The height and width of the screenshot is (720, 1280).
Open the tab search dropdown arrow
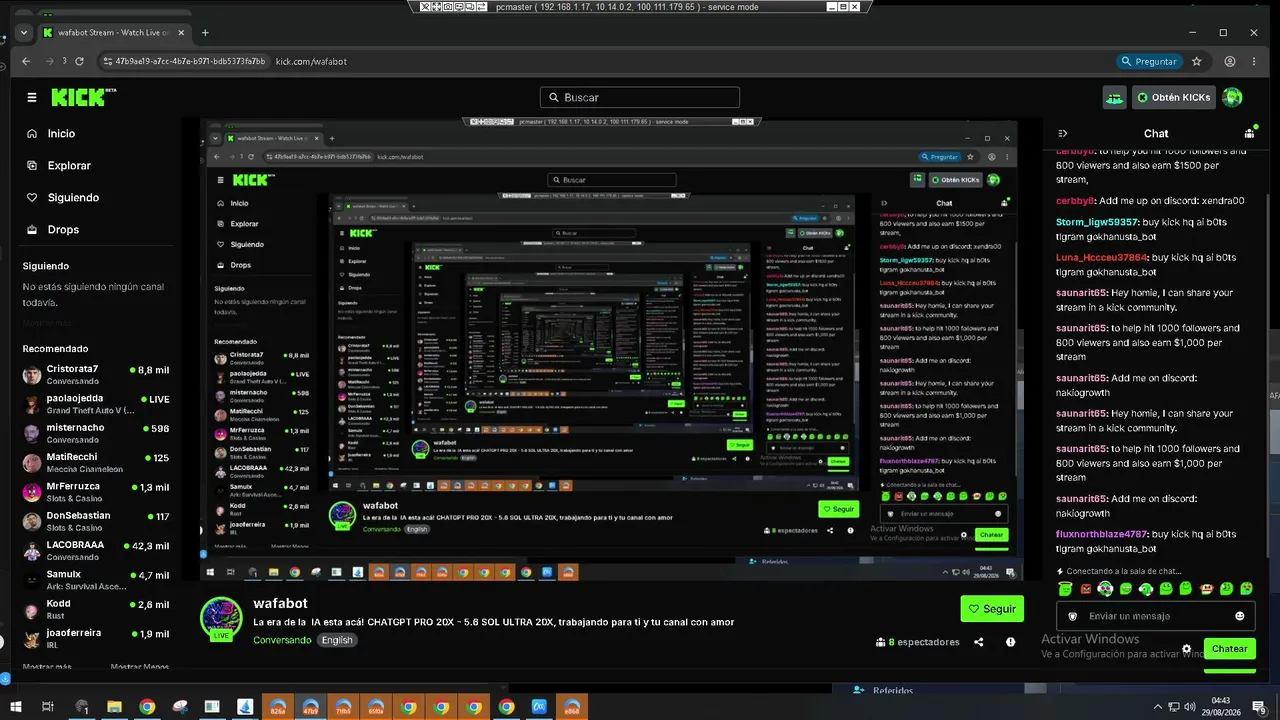[24, 32]
